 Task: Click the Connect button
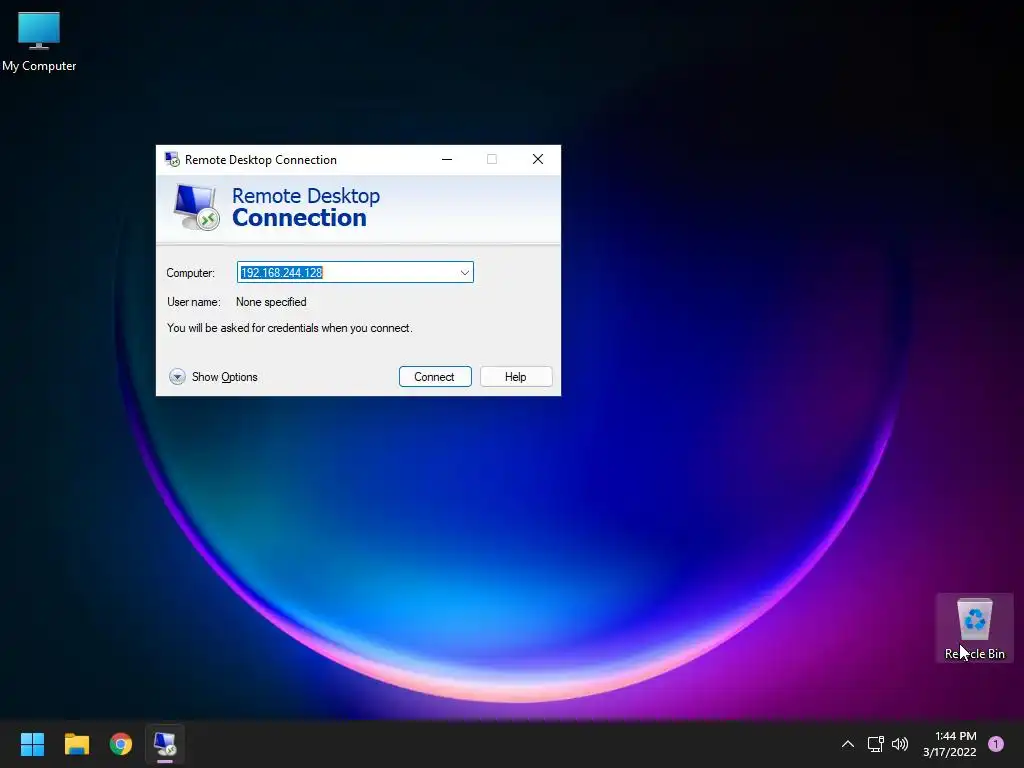435,377
